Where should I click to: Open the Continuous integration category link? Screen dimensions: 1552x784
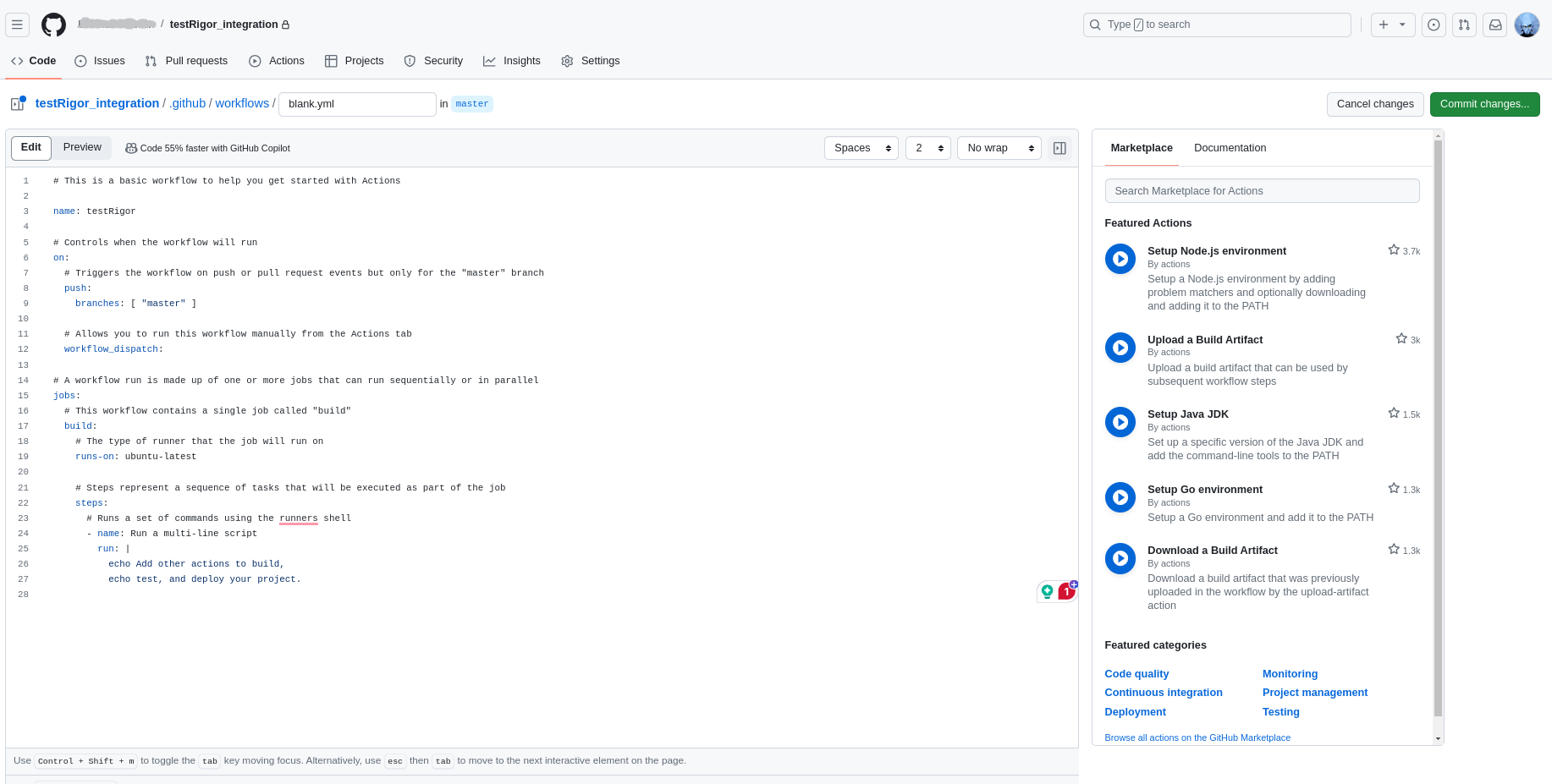[x=1163, y=693]
